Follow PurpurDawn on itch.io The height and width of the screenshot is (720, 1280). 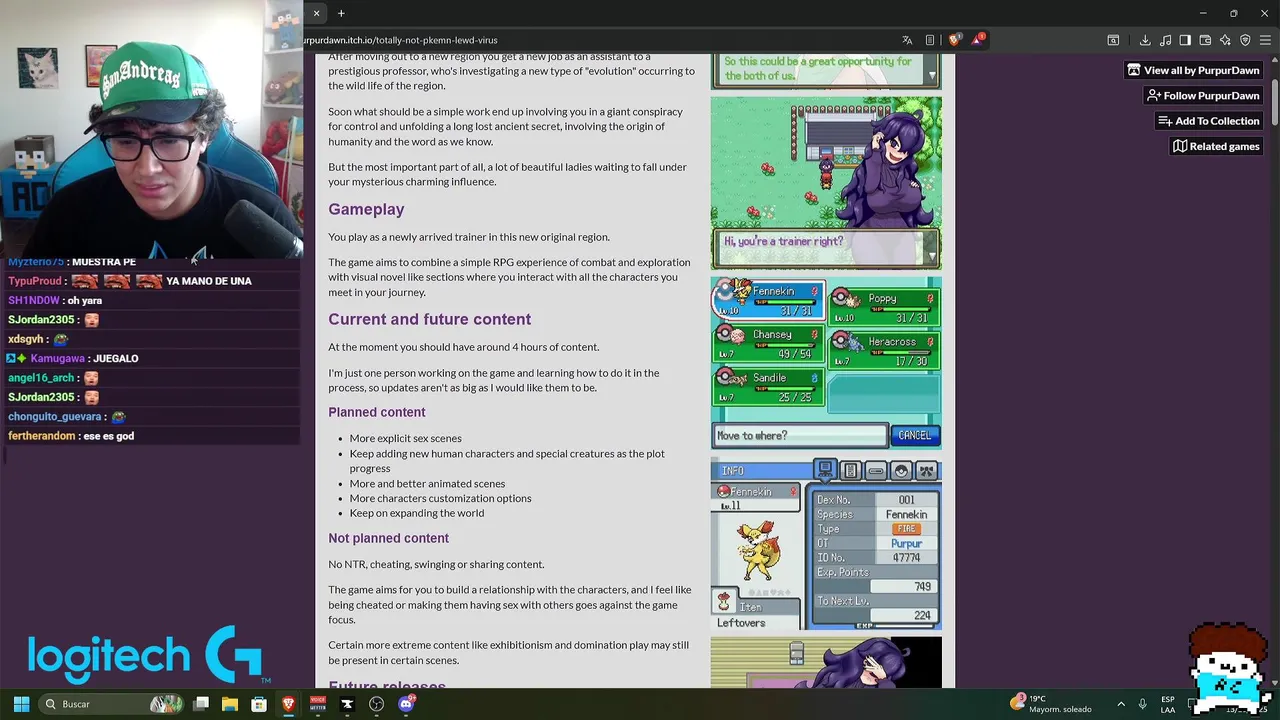coord(1203,95)
